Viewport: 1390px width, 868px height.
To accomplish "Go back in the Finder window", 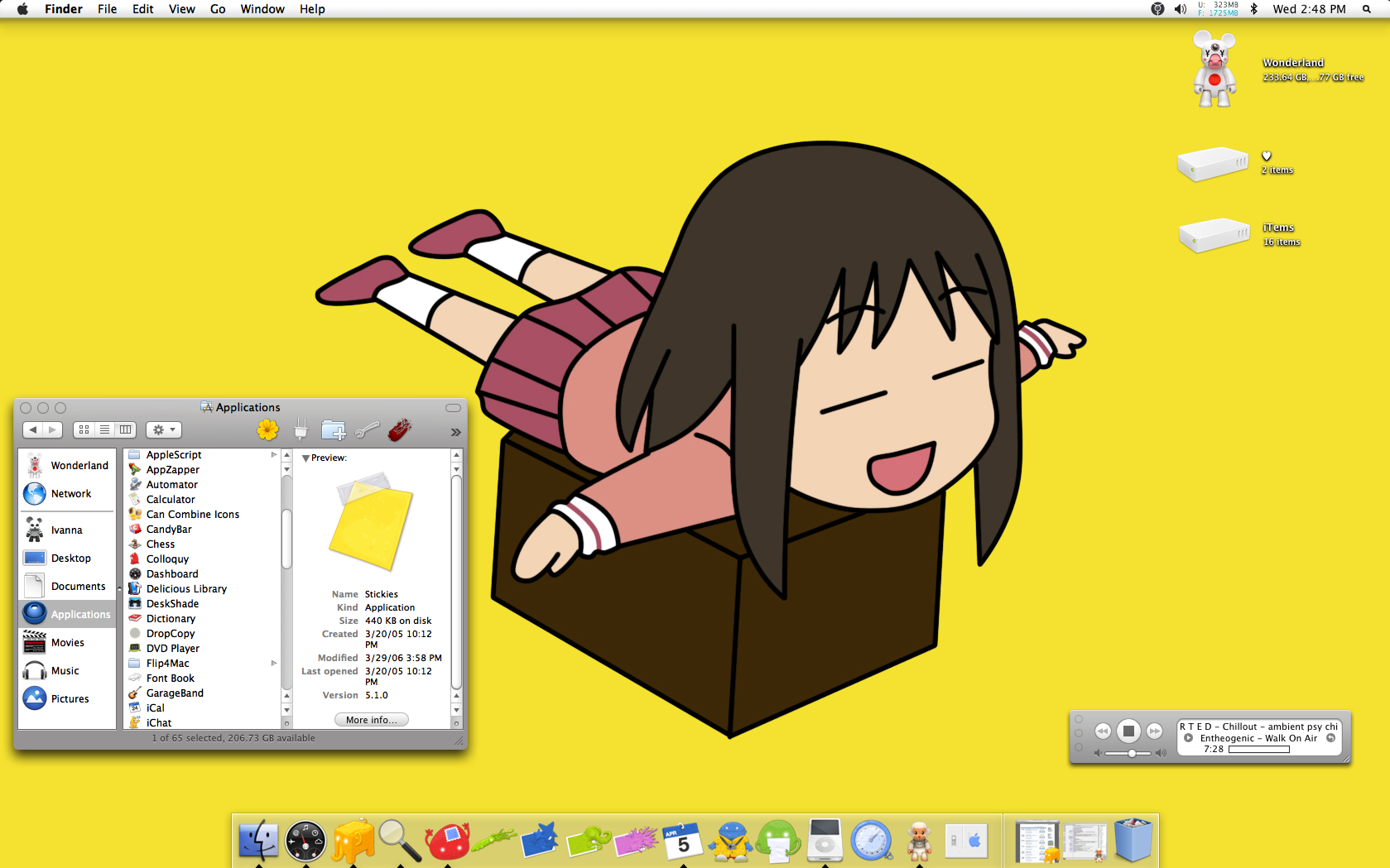I will (32, 429).
